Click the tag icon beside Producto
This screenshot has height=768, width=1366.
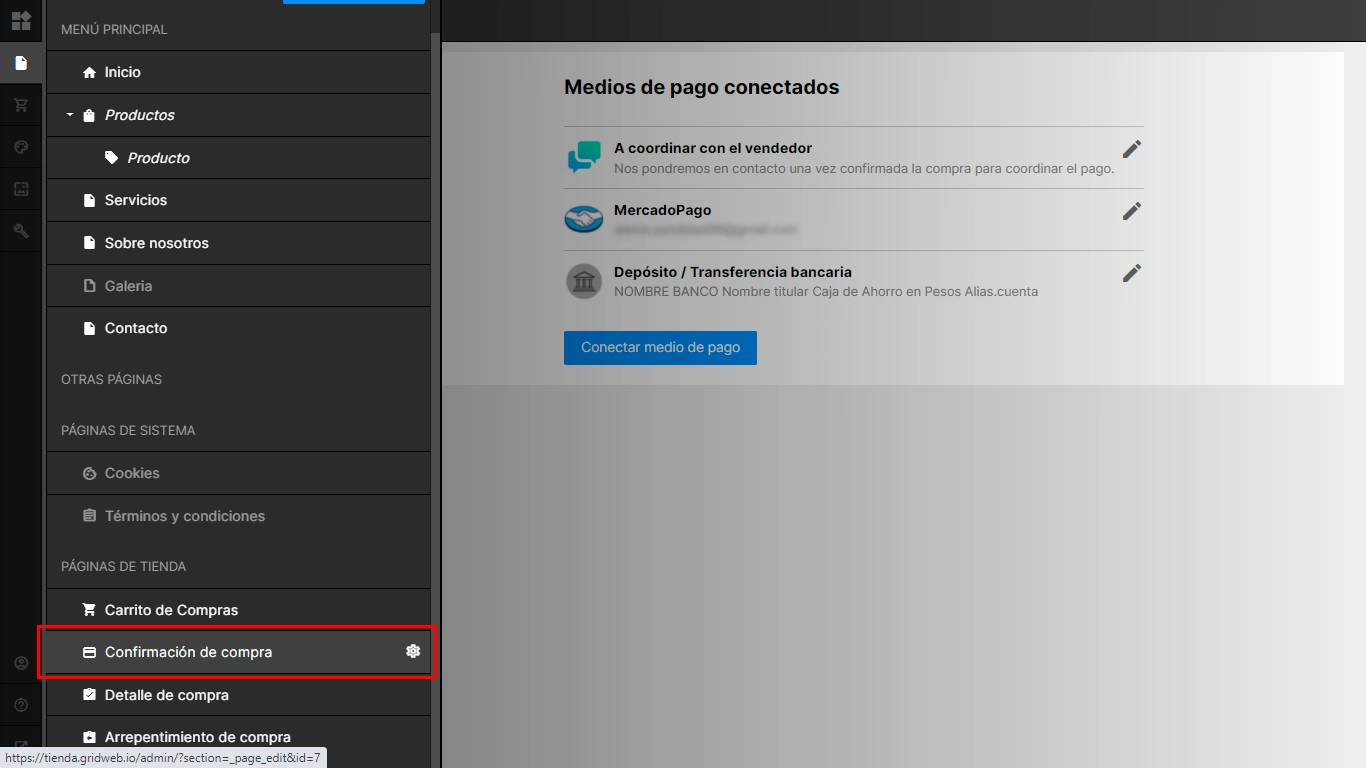[x=111, y=158]
